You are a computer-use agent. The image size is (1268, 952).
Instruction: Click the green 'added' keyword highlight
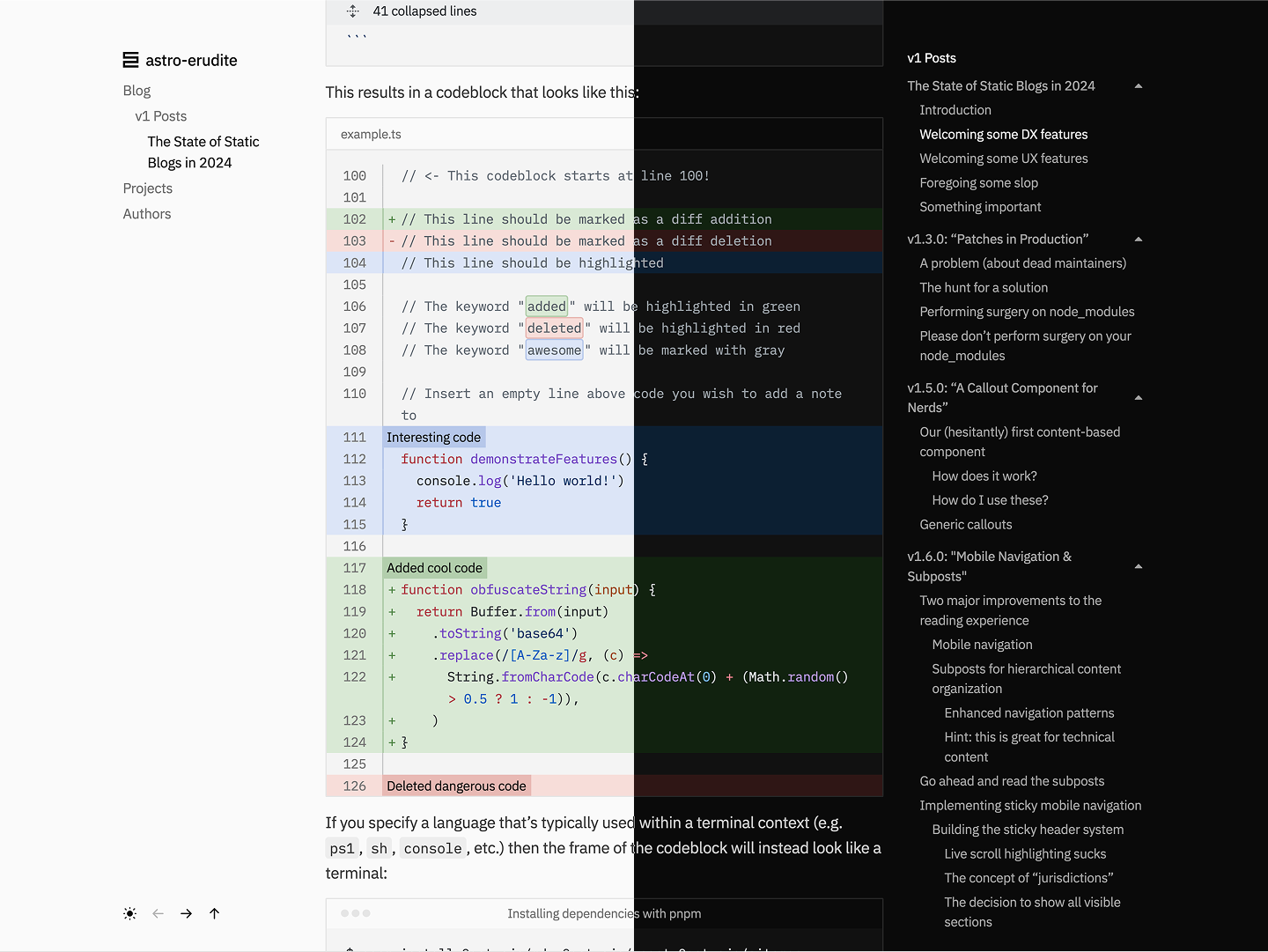tap(547, 306)
